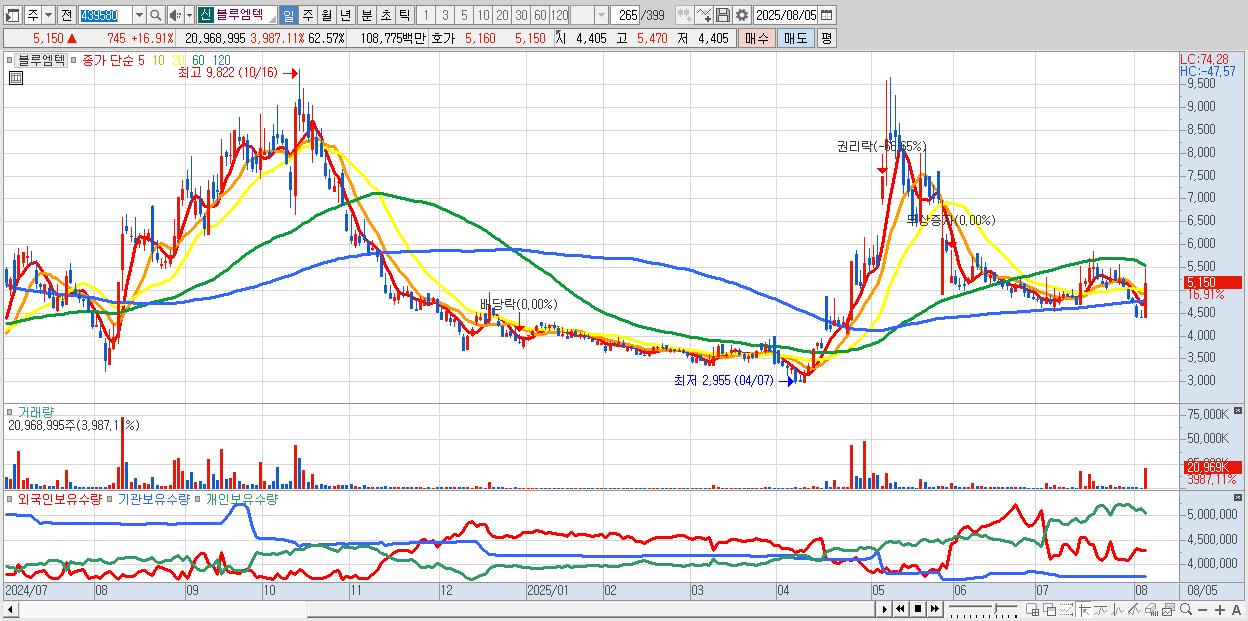This screenshot has height=621, width=1248.
Task: Click the candle count field 265
Action: 626,15
